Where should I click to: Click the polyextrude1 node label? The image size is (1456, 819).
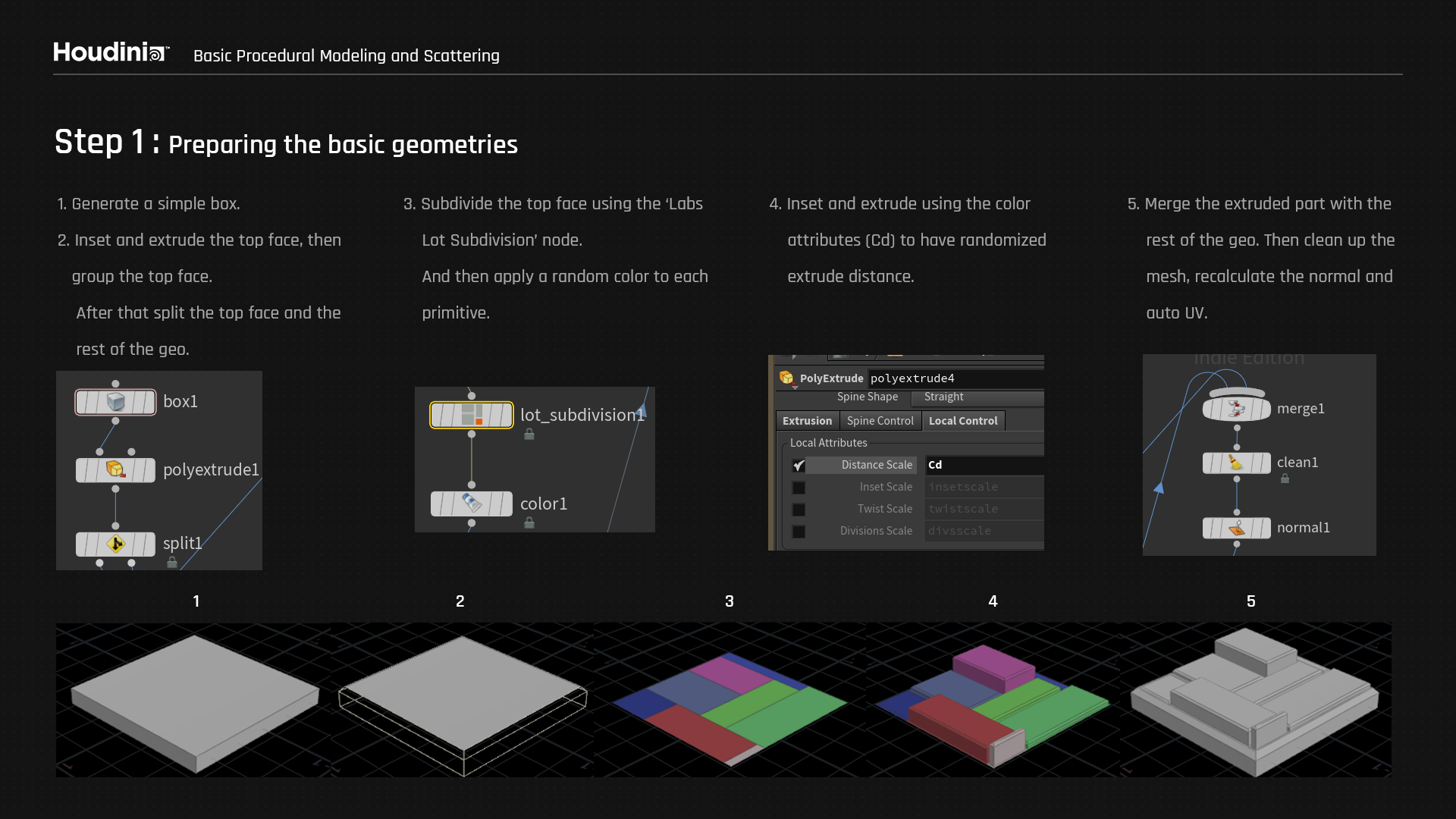(x=211, y=470)
